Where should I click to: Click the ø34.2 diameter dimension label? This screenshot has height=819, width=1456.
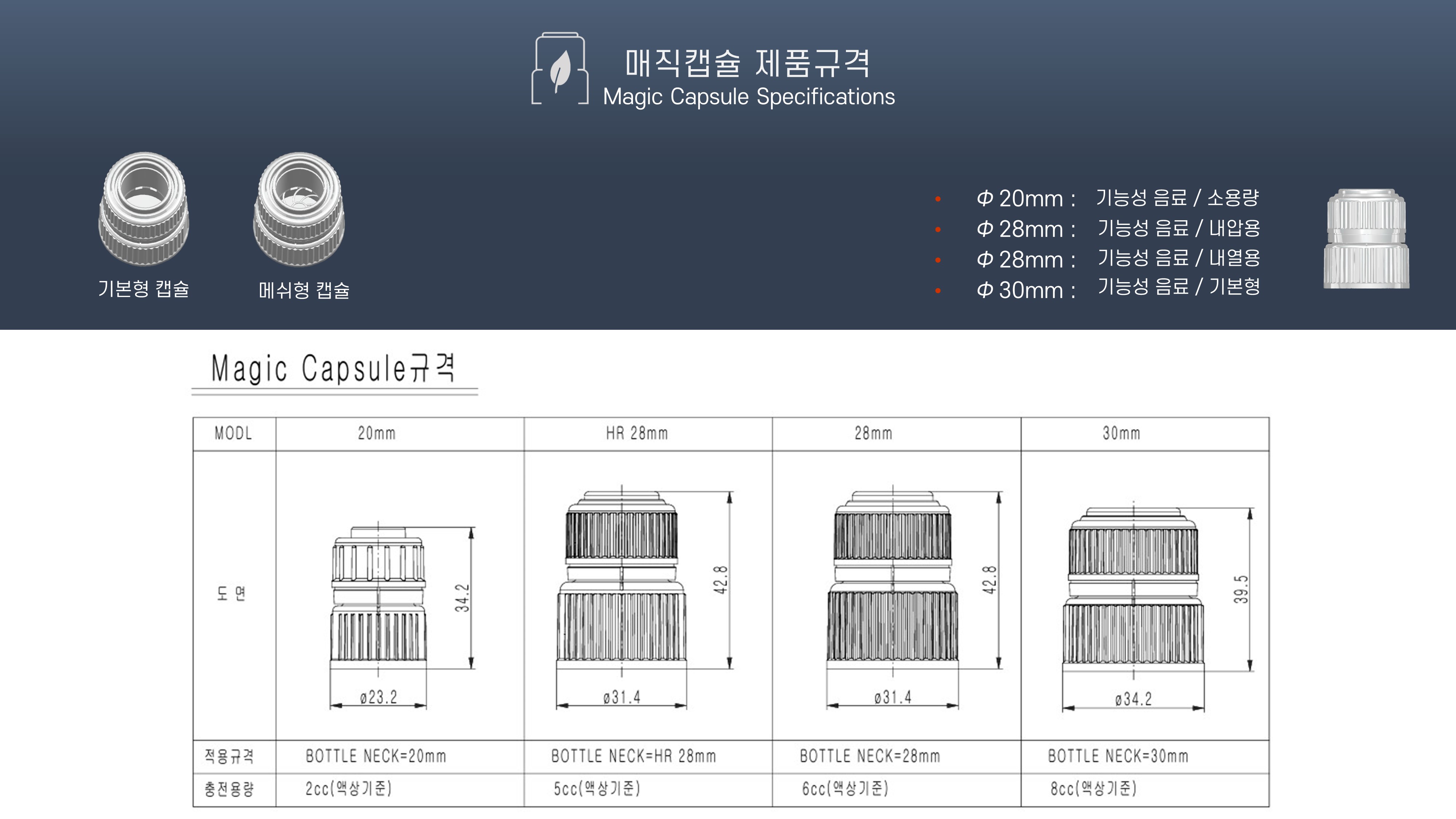[1133, 700]
